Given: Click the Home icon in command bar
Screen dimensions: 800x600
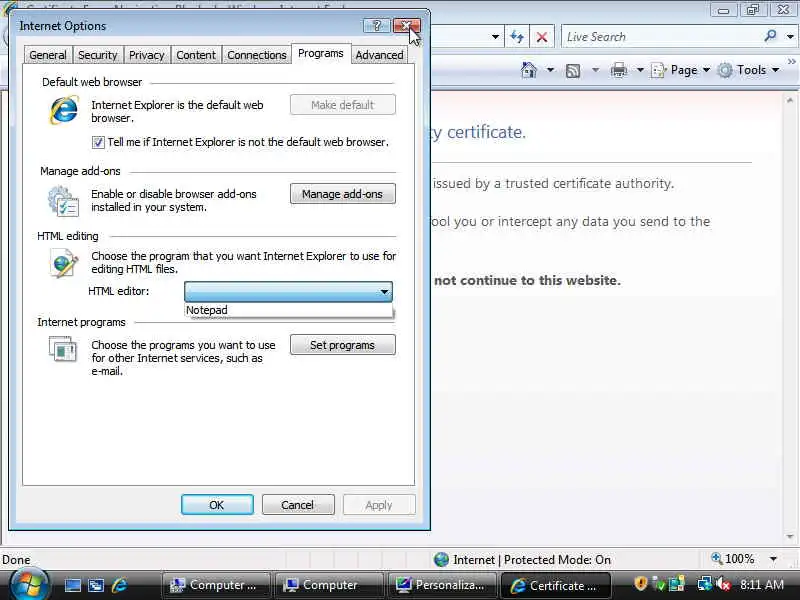Looking at the screenshot, I should point(529,70).
